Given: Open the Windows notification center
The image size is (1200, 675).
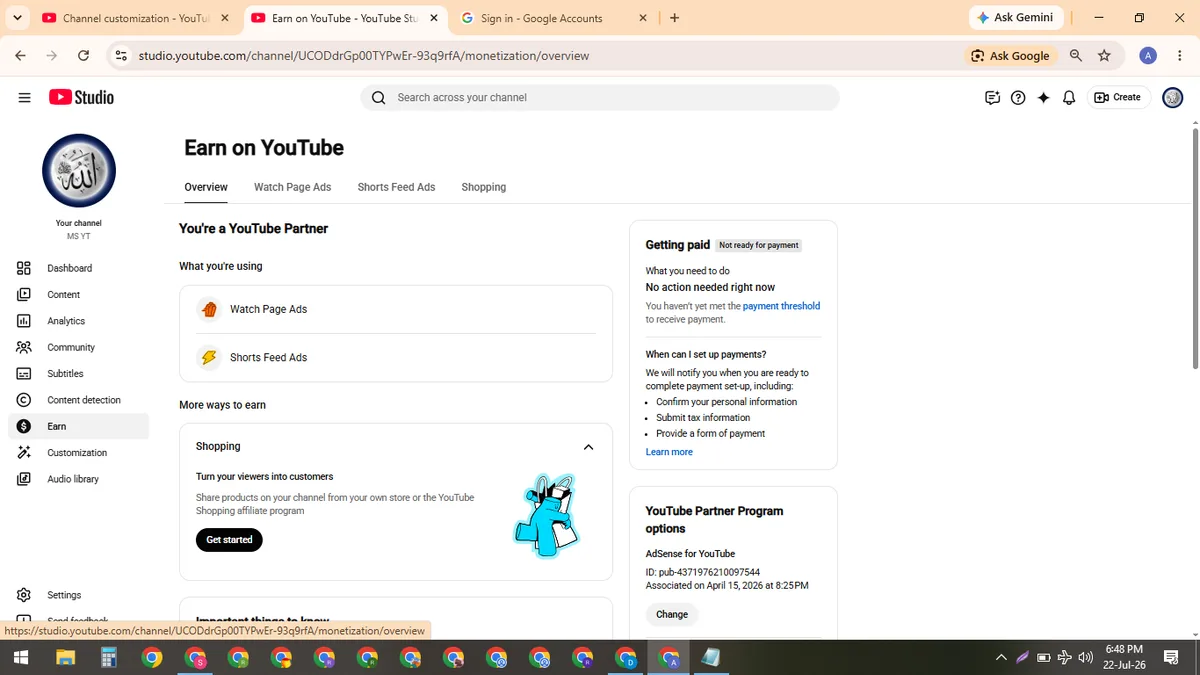Looking at the screenshot, I should [x=1171, y=657].
